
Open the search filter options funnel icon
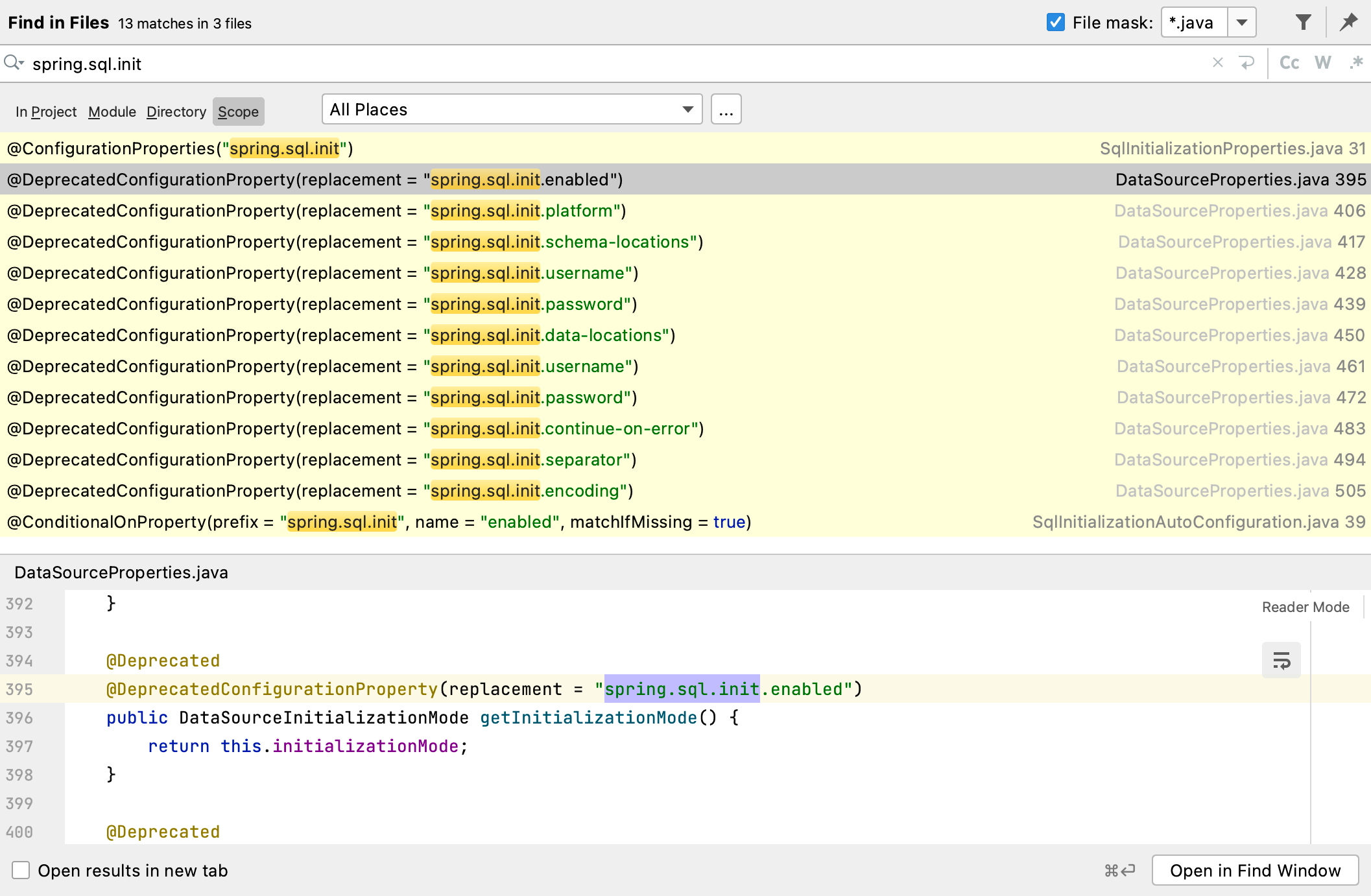[x=1303, y=21]
